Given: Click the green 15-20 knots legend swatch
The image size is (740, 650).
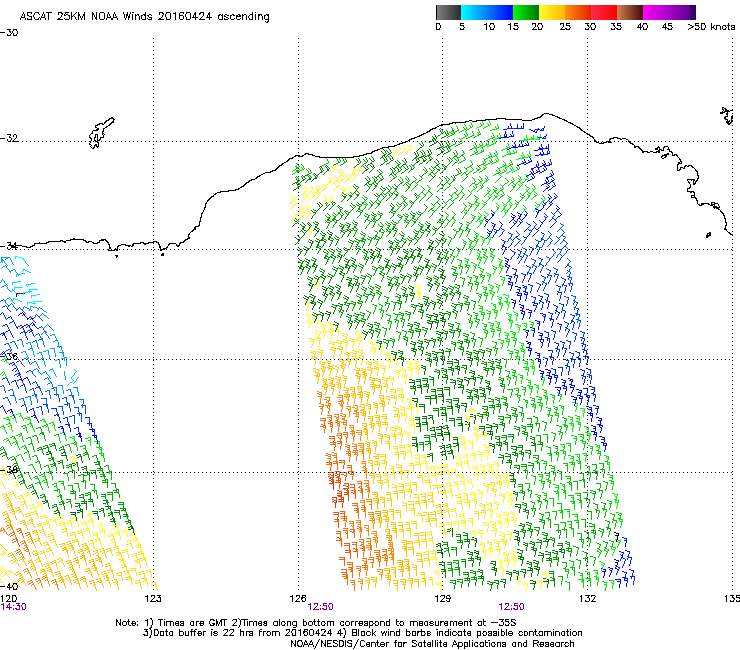Looking at the screenshot, I should point(526,12).
